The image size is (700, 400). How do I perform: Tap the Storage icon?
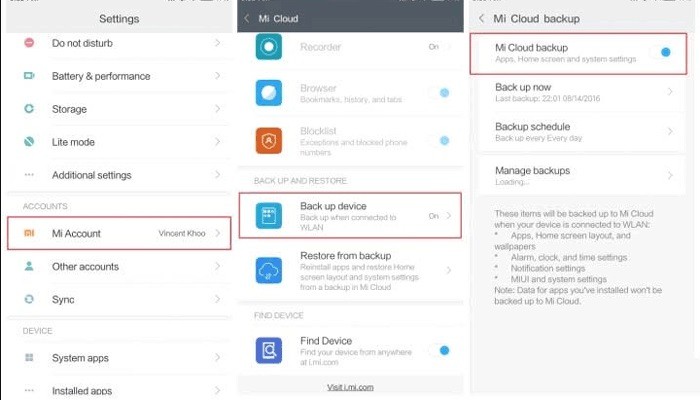tap(29, 109)
